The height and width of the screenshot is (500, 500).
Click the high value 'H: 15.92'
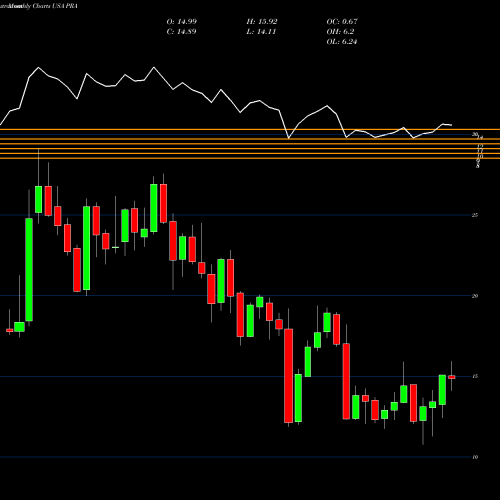(262, 22)
